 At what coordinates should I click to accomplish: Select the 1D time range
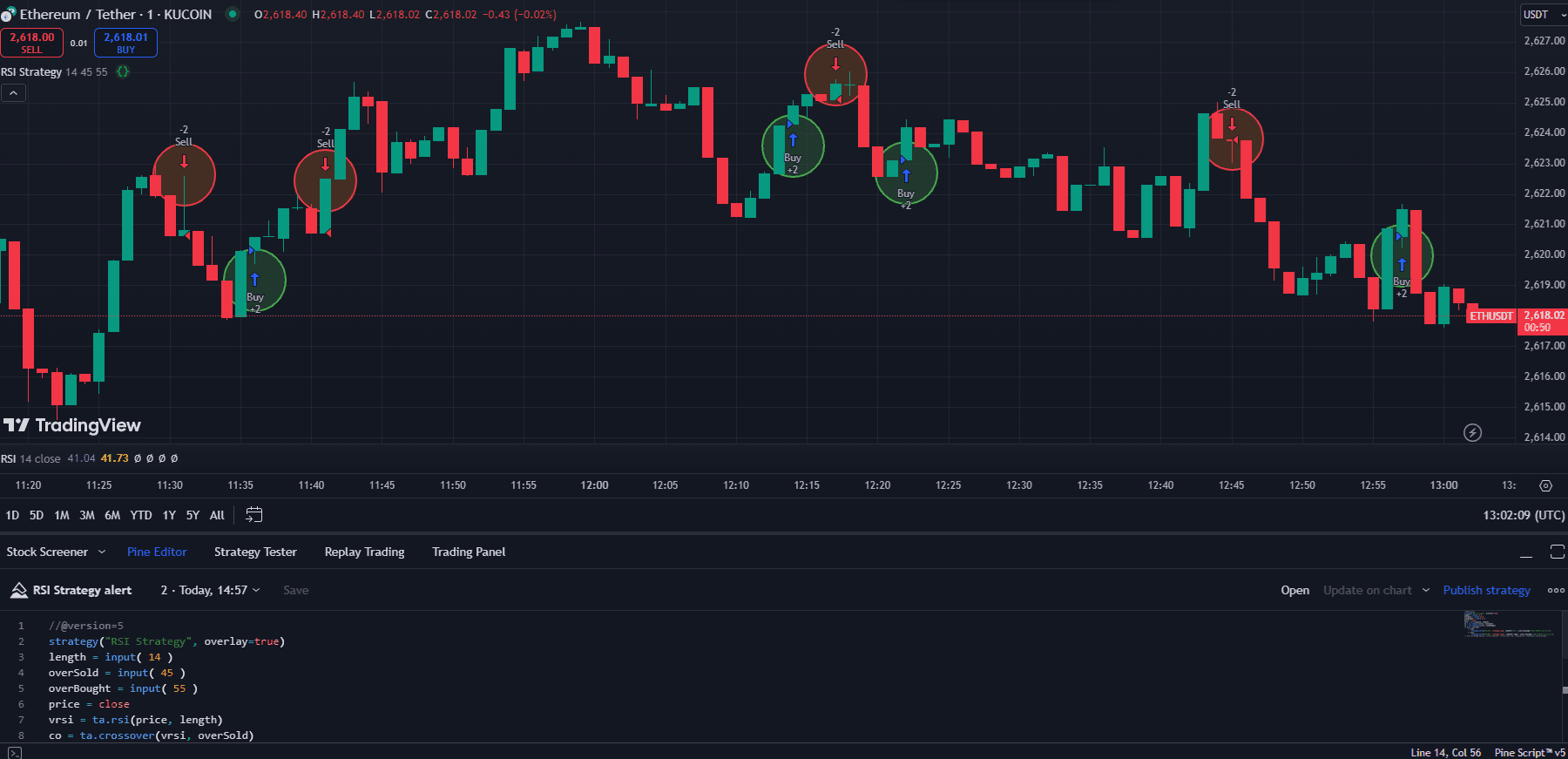[x=12, y=515]
